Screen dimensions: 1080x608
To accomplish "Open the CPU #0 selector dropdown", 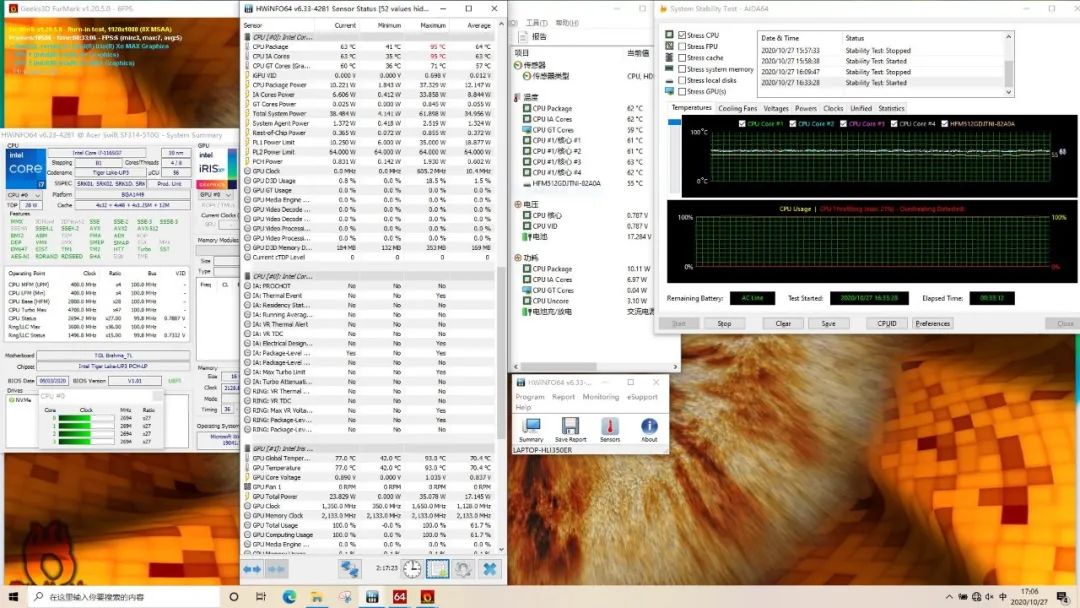I will pos(26,195).
